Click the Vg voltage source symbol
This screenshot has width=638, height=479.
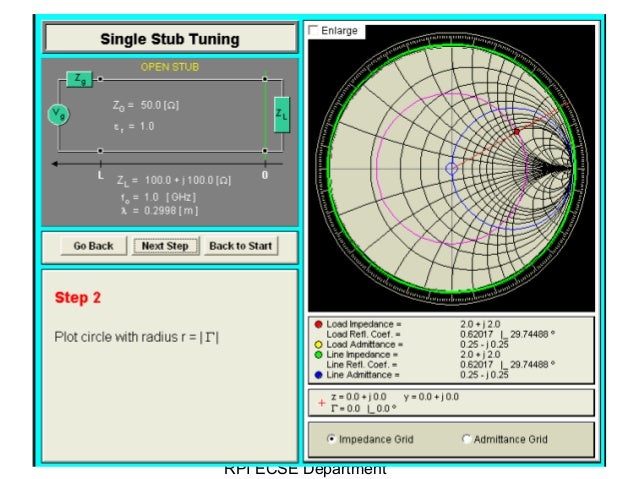tap(59, 114)
